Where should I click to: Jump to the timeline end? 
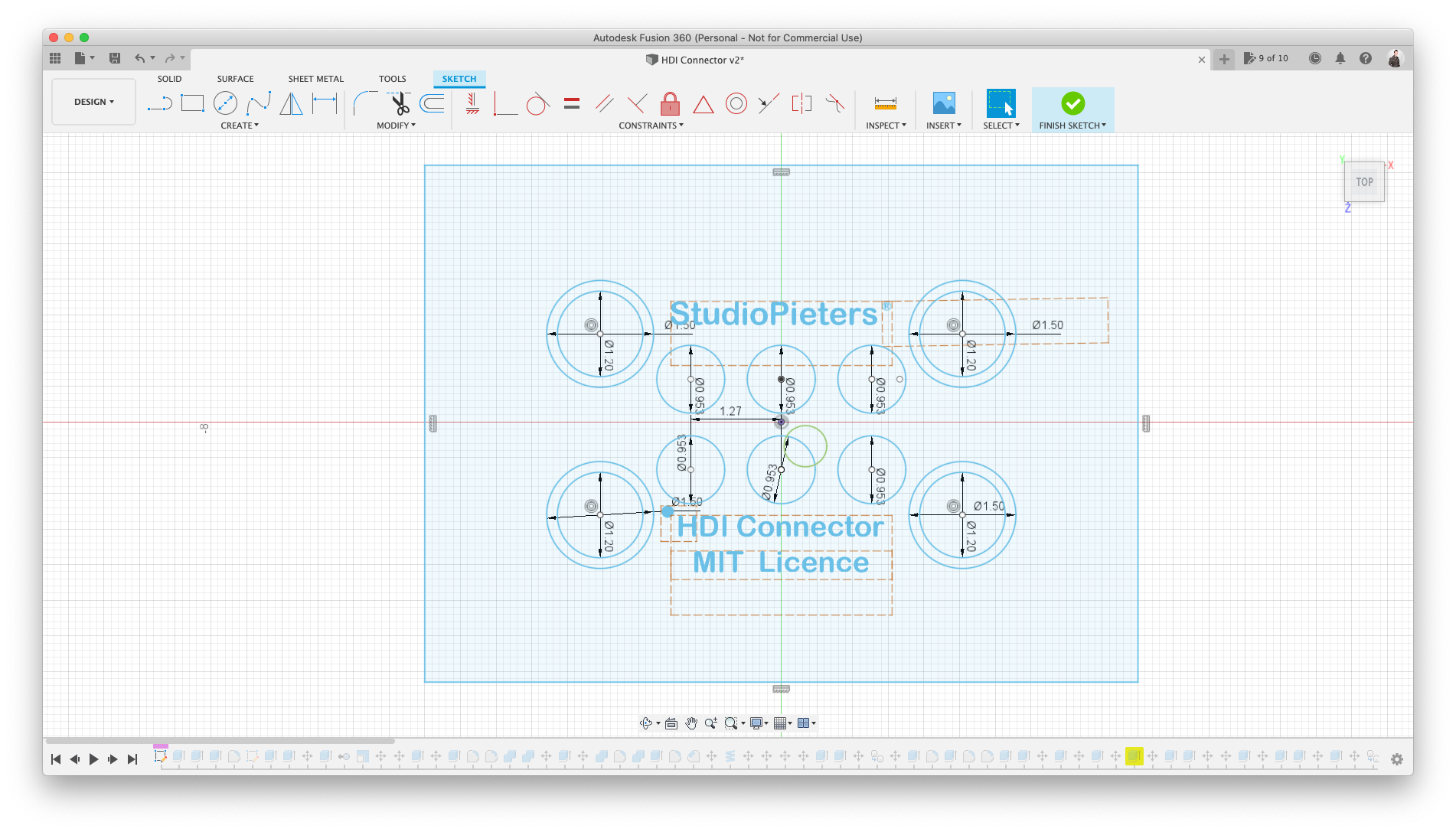132,759
